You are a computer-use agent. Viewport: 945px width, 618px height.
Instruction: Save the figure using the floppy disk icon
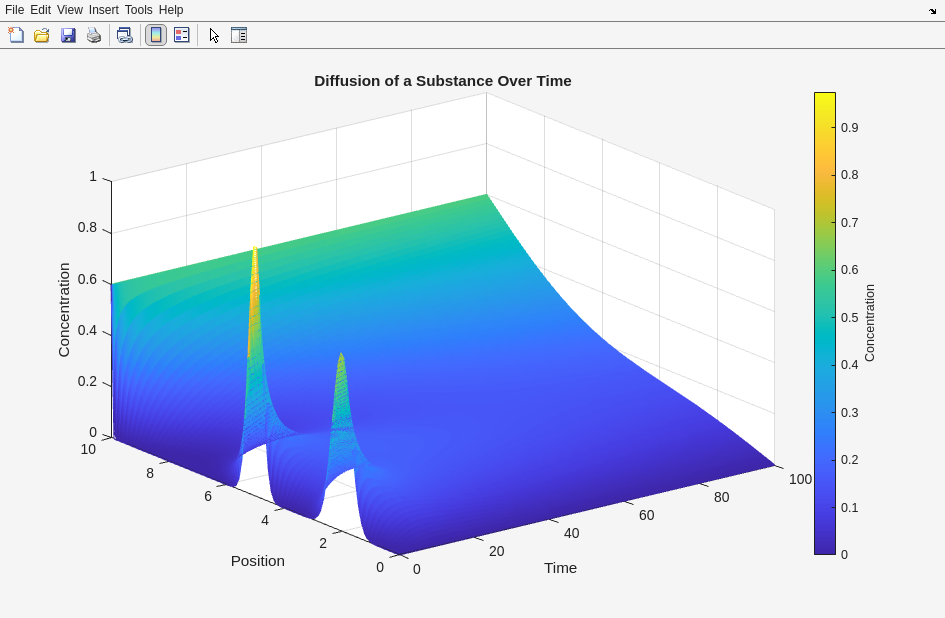68,35
